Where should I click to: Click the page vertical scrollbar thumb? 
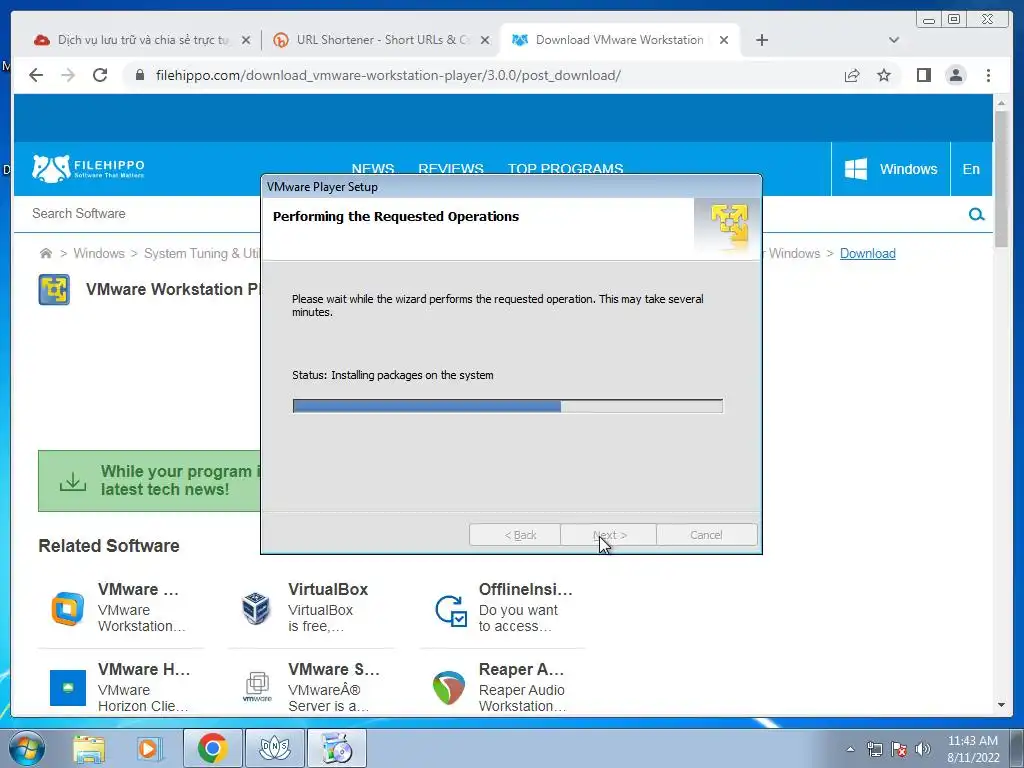(1001, 179)
